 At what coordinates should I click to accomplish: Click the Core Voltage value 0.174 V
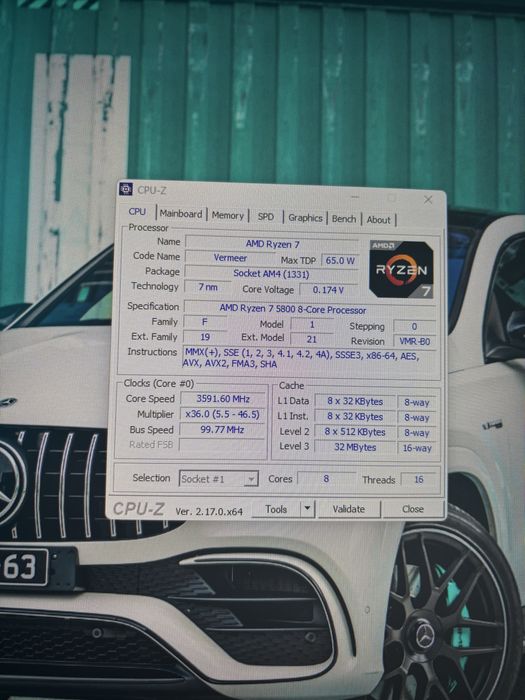(x=329, y=290)
